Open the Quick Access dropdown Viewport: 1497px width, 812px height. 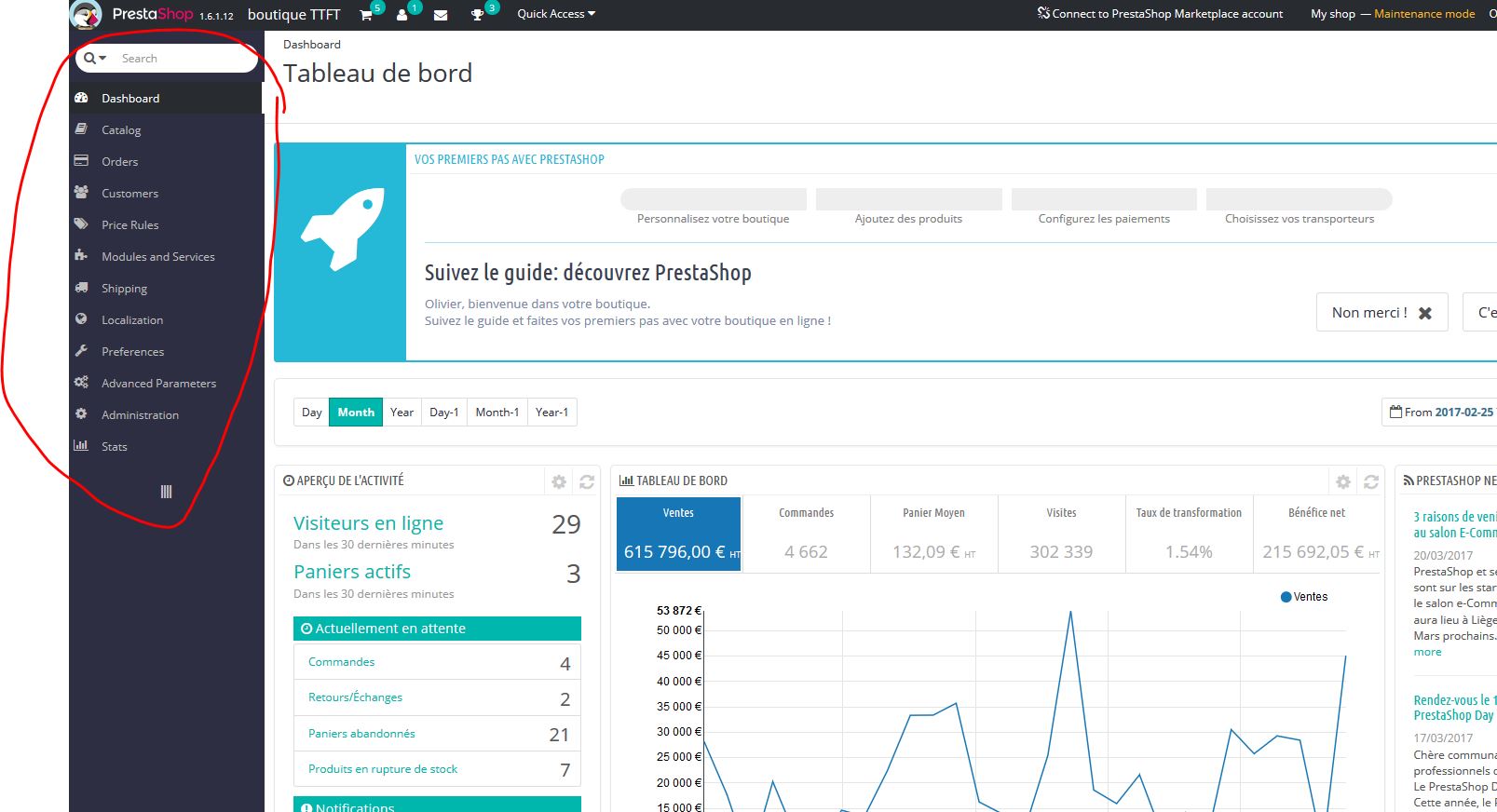coord(556,14)
